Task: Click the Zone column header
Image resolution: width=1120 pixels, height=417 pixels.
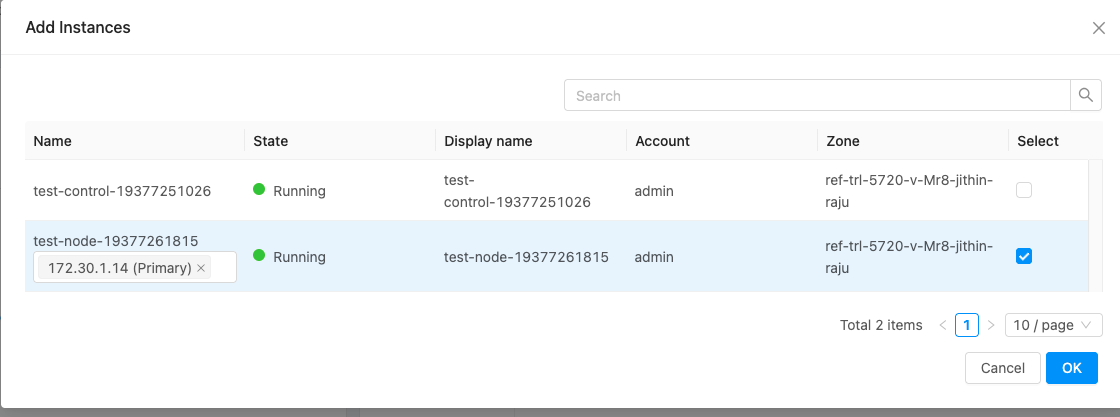Action: coord(843,141)
